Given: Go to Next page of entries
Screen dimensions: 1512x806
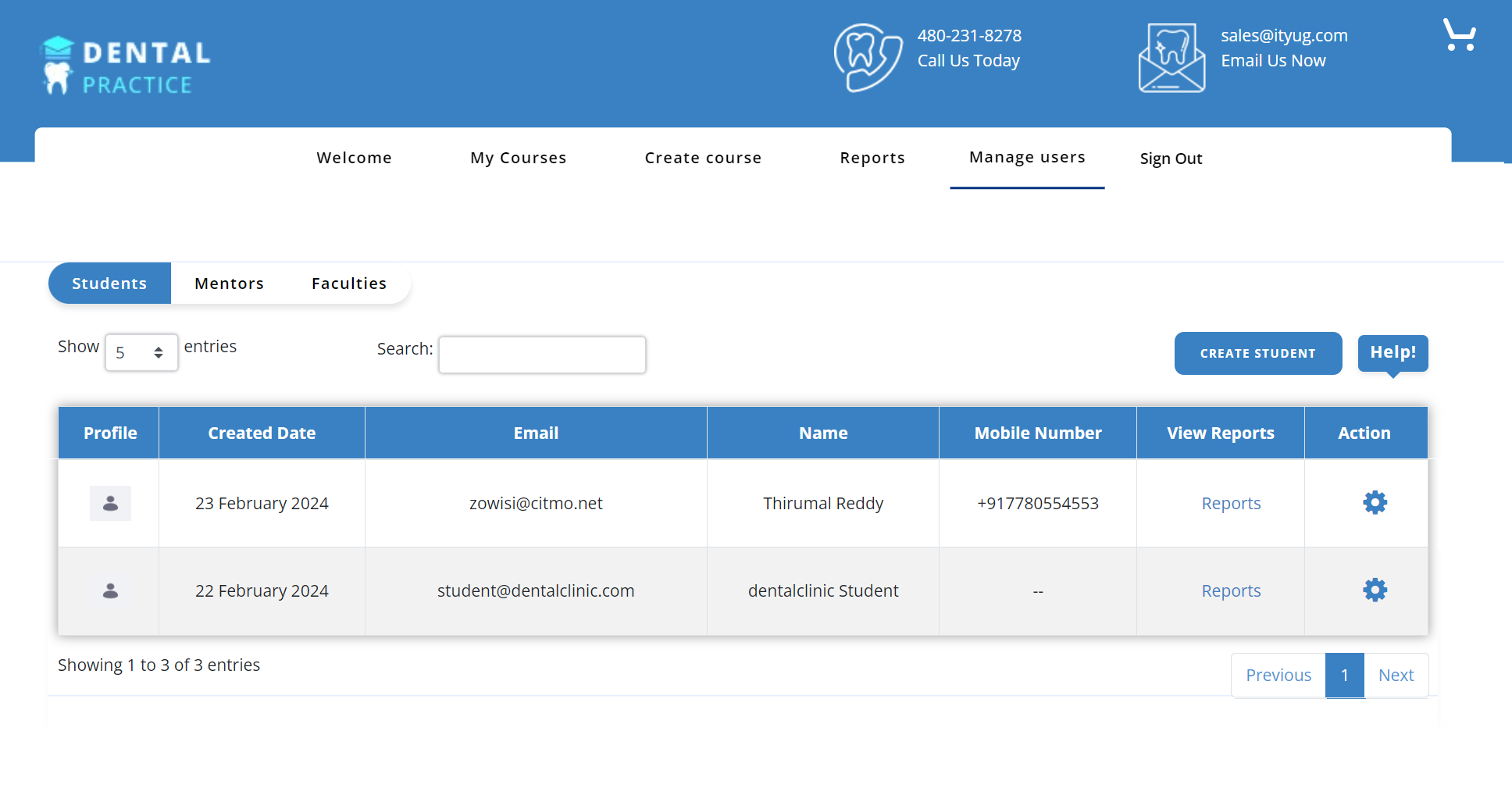Looking at the screenshot, I should pos(1396,676).
